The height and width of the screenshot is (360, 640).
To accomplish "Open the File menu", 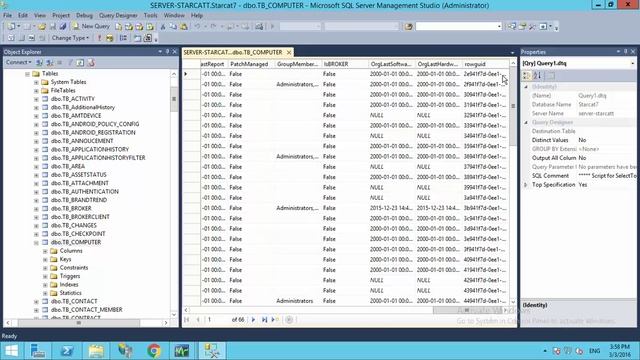I will (x=7, y=15).
